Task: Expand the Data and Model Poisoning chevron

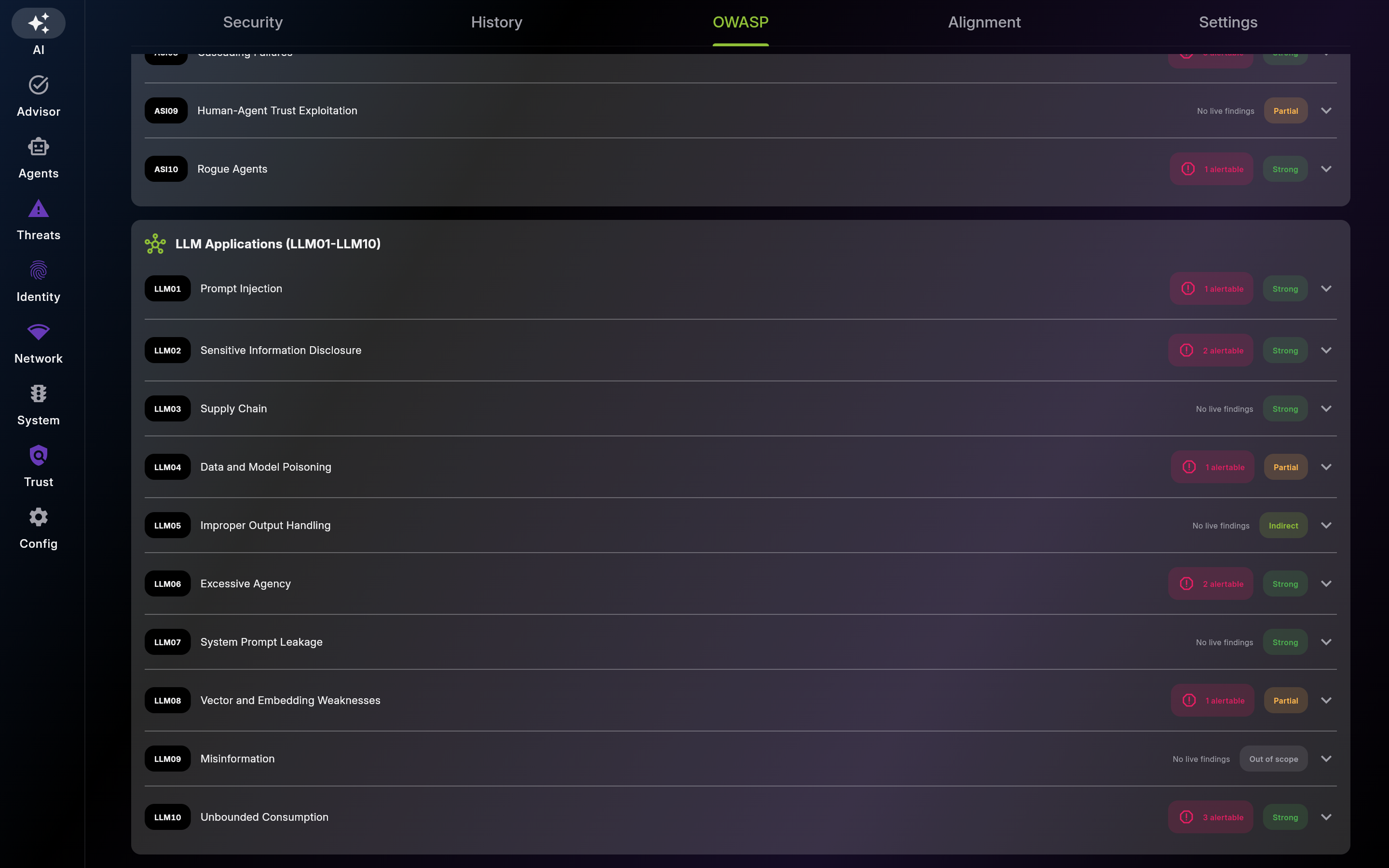Action: pos(1326,467)
